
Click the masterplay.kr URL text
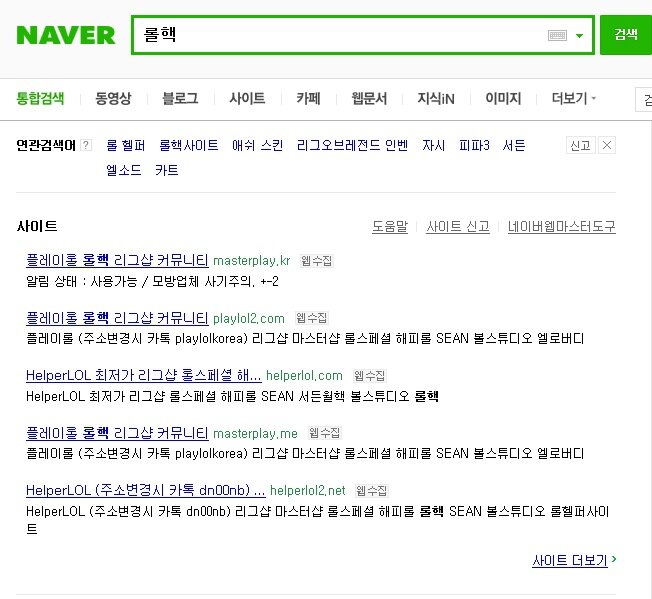tap(252, 261)
